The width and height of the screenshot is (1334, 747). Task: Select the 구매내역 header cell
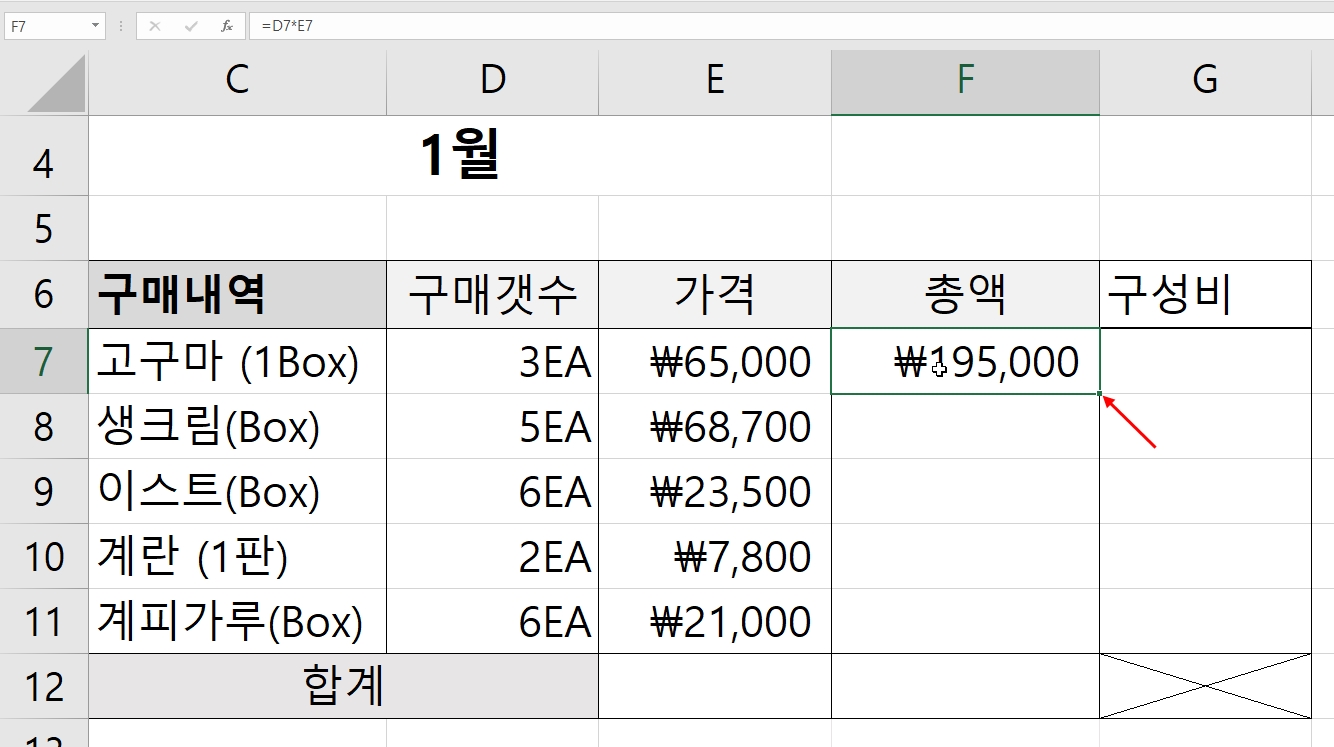tap(237, 294)
